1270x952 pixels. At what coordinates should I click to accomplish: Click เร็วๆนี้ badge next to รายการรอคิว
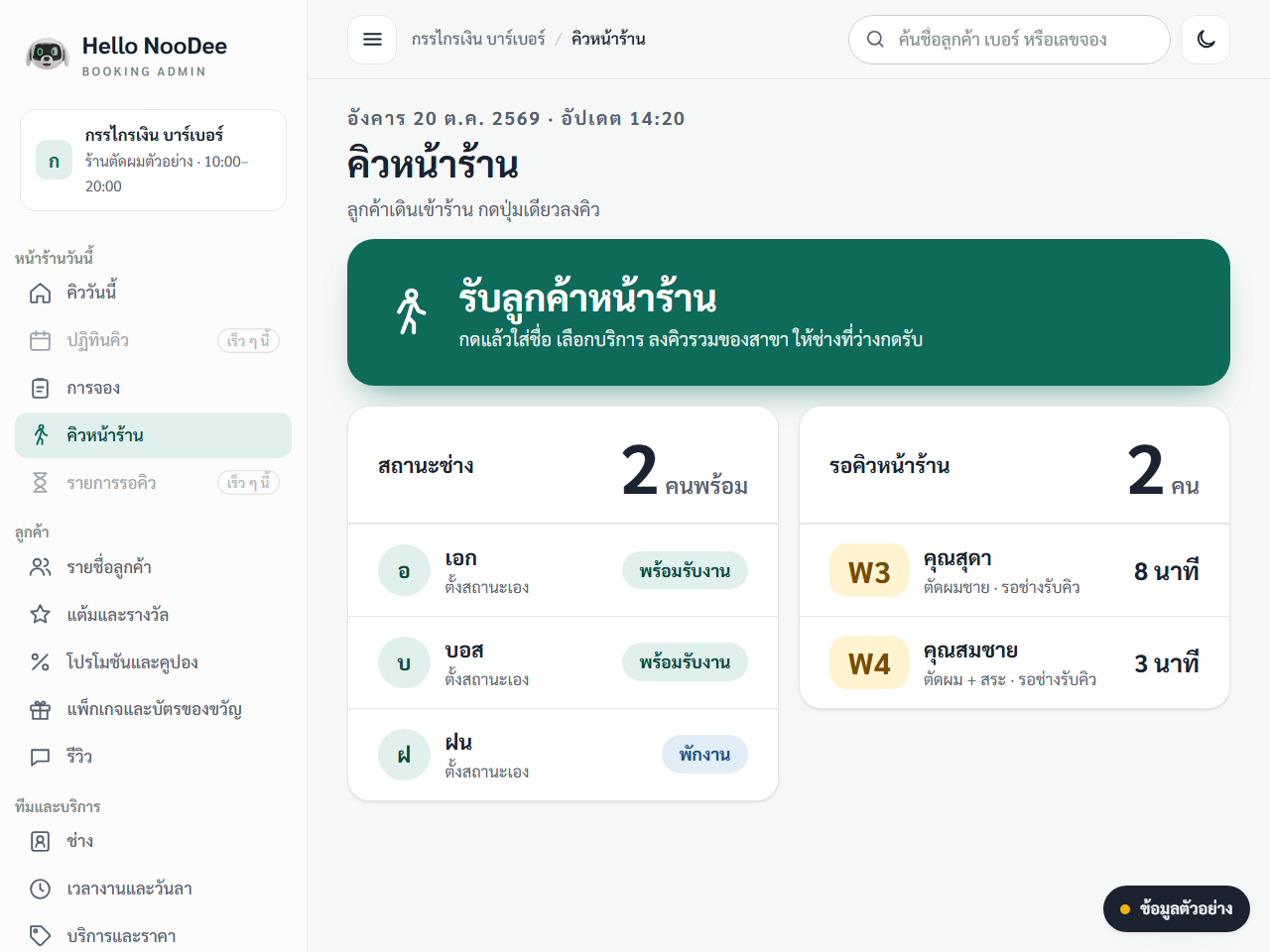(248, 483)
